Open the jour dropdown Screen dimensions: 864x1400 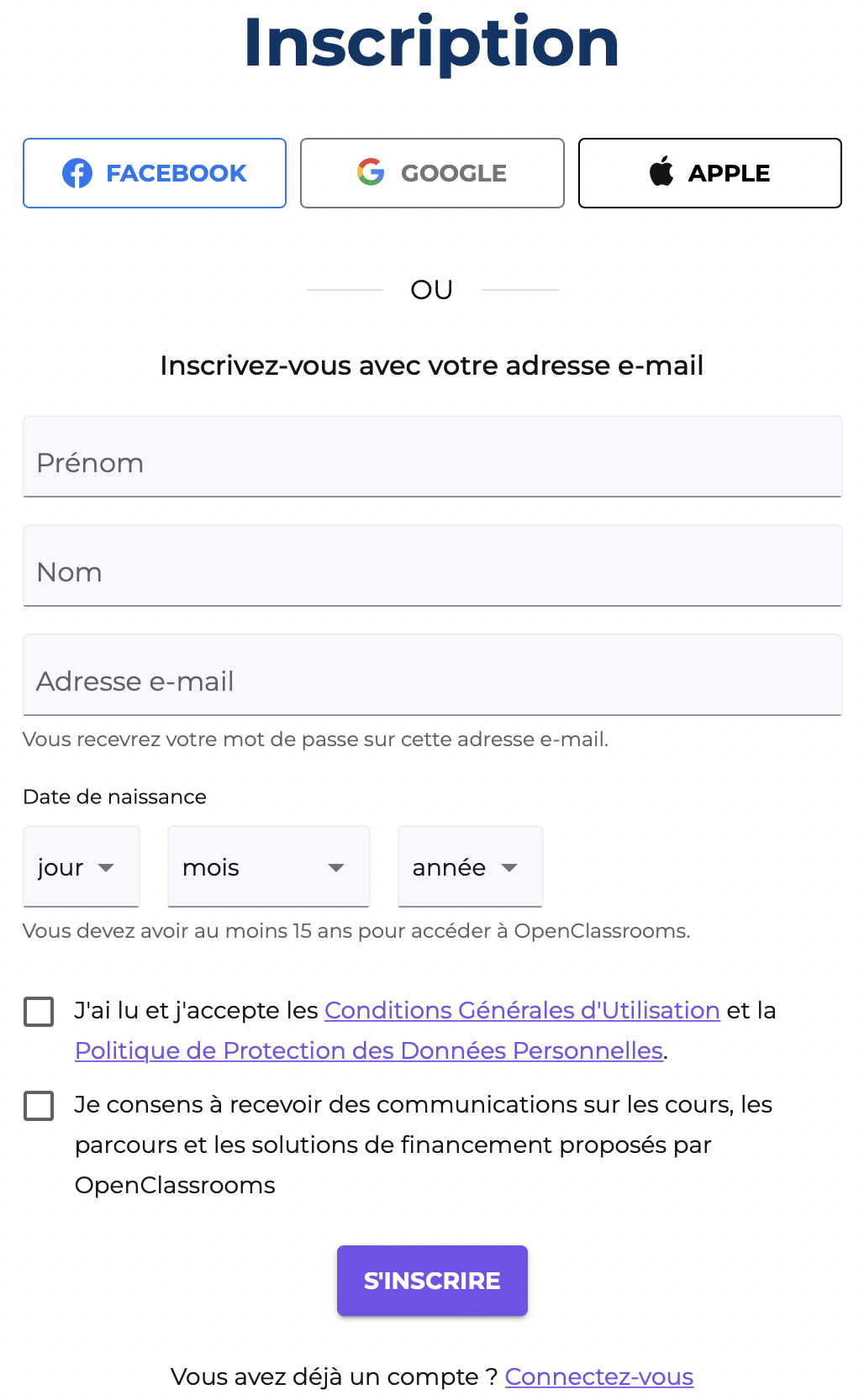coord(81,867)
